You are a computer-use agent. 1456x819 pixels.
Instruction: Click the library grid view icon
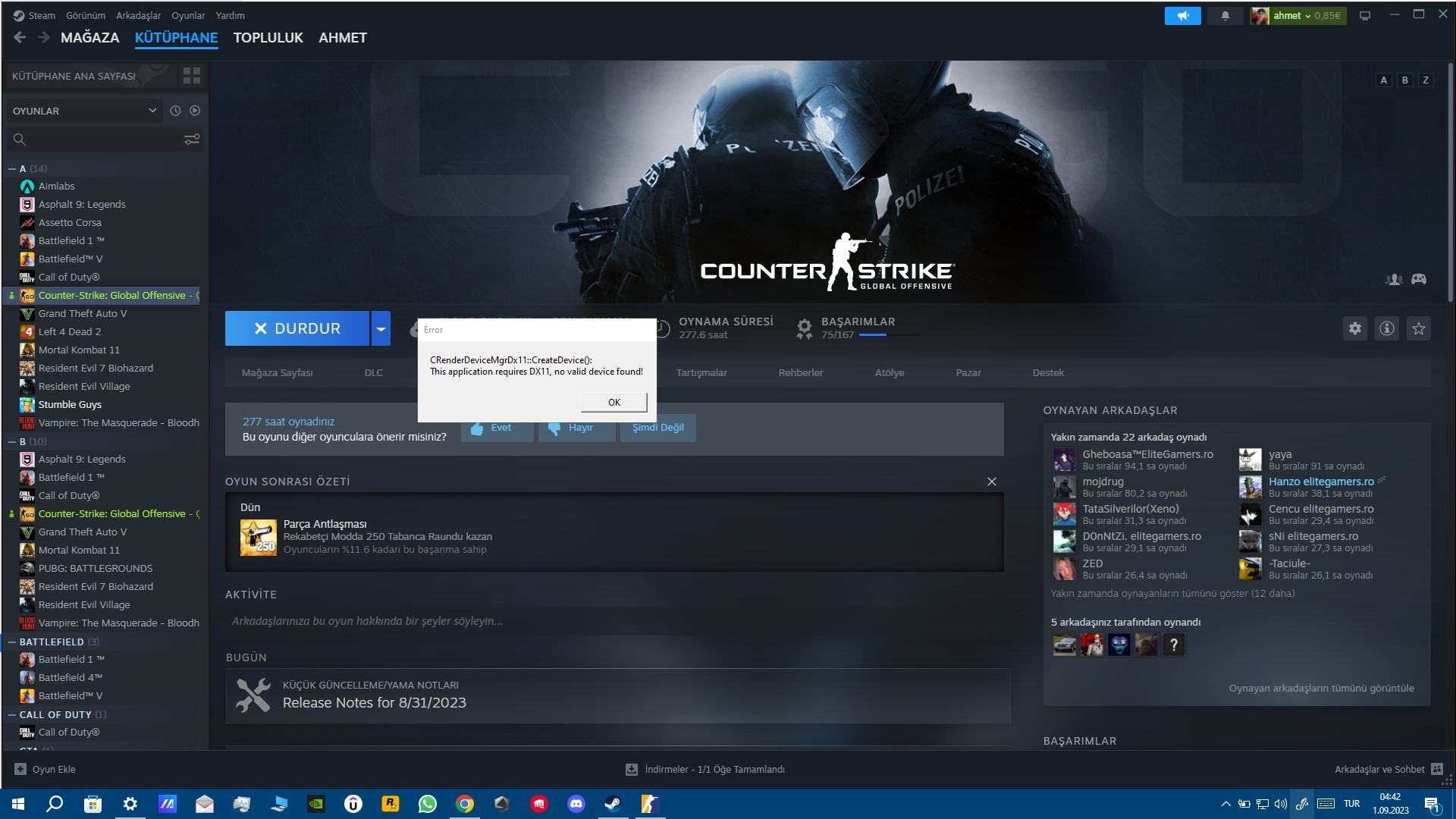tap(192, 76)
